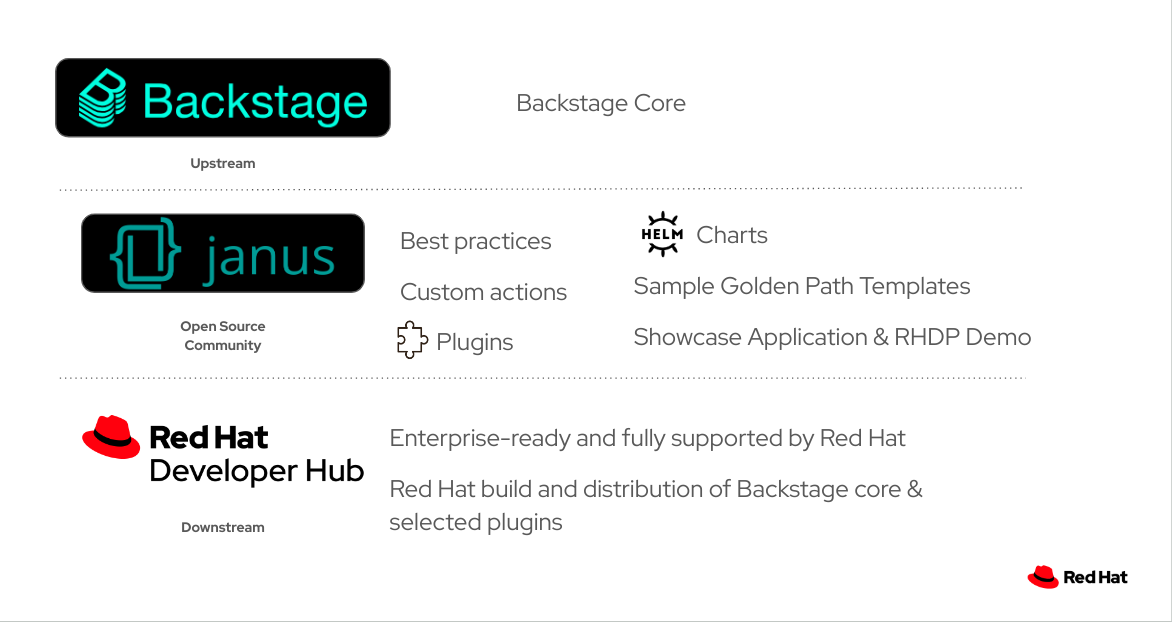Select the Downstream label
The image size is (1172, 622).
223,527
